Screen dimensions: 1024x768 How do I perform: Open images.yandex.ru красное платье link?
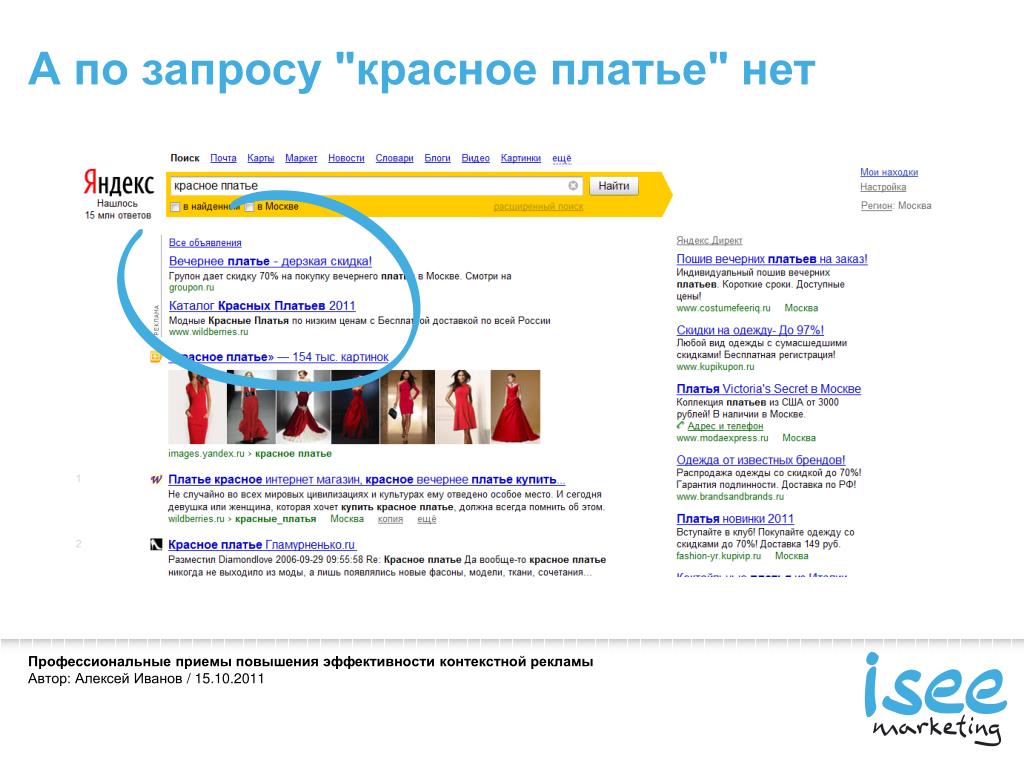(x=250, y=453)
